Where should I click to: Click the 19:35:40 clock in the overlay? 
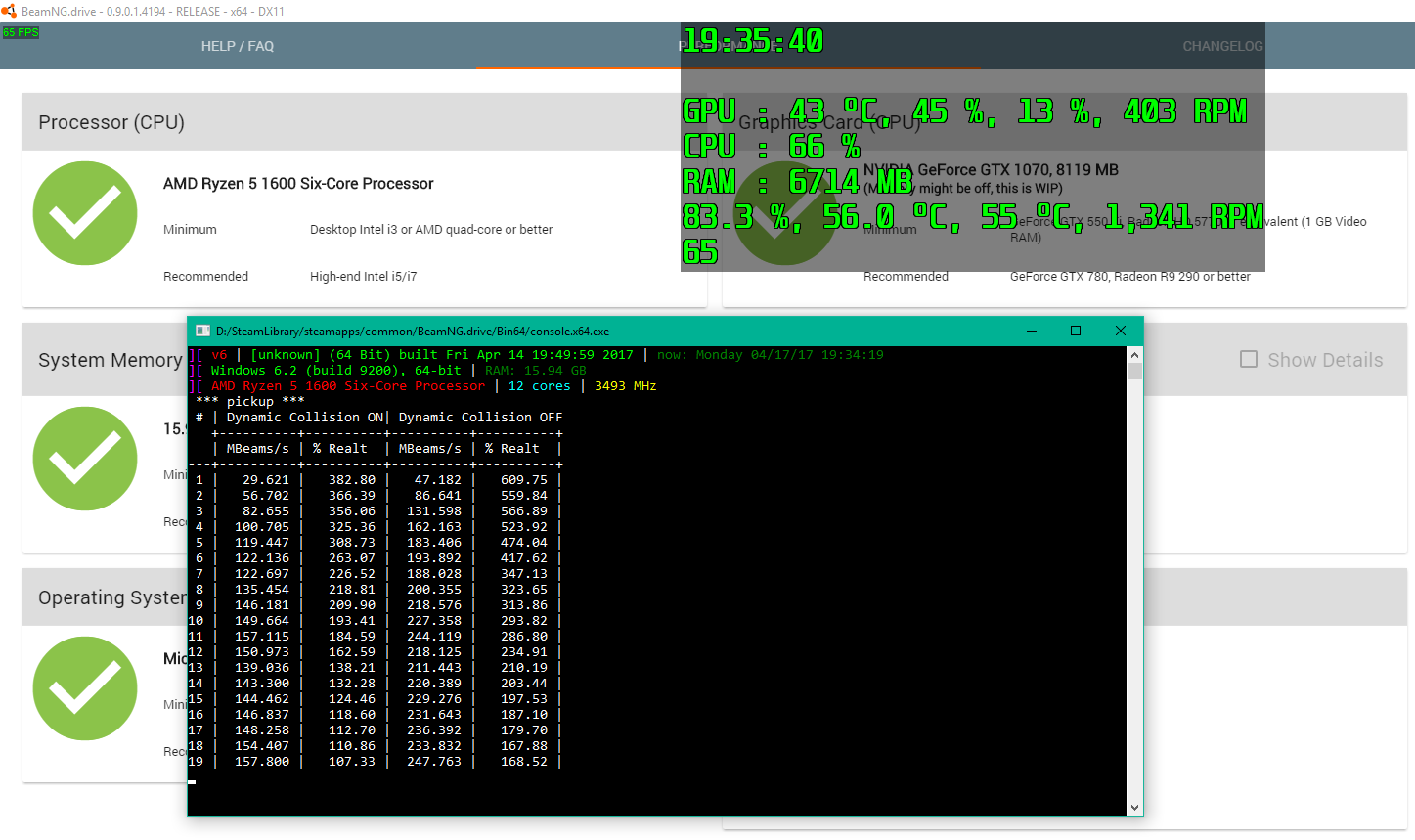coord(753,41)
